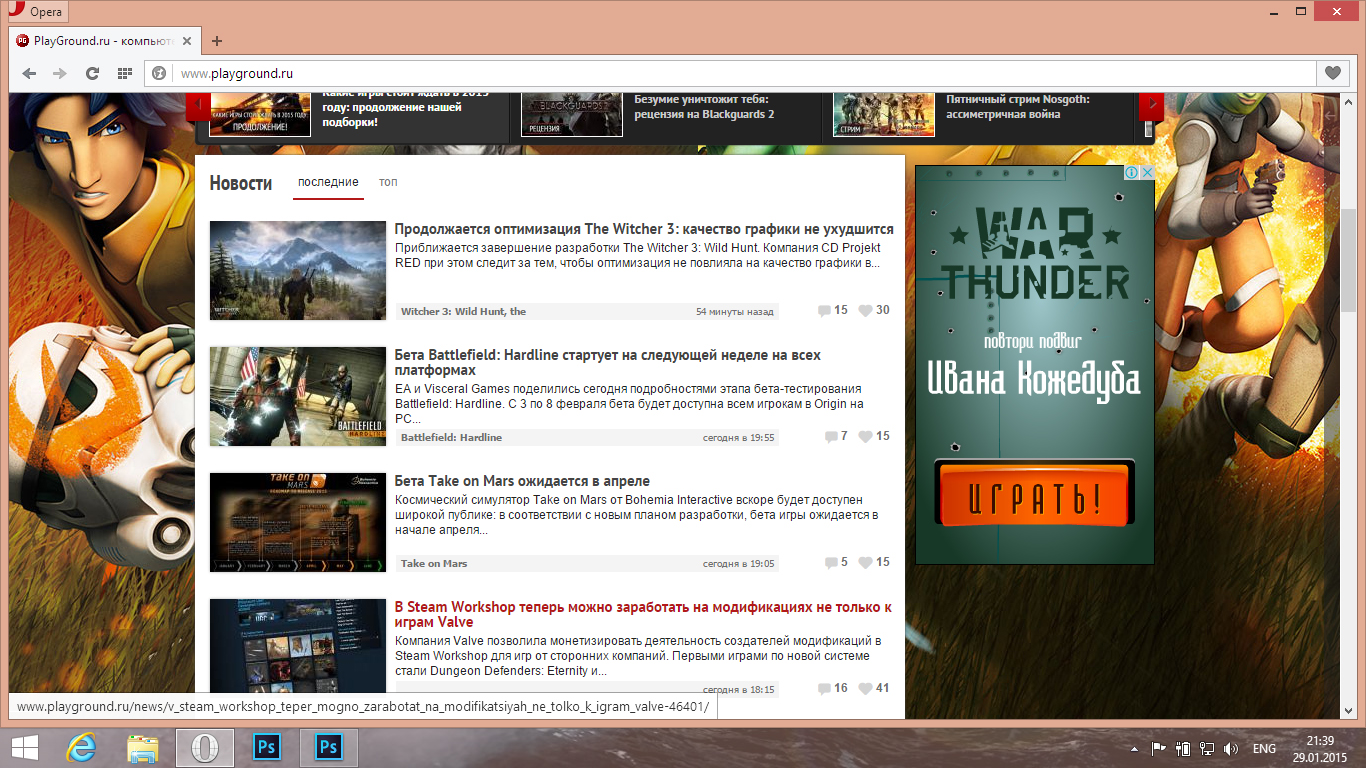Image resolution: width=1366 pixels, height=768 pixels.
Task: View comments on the Steam Workshop article
Action: tap(833, 688)
